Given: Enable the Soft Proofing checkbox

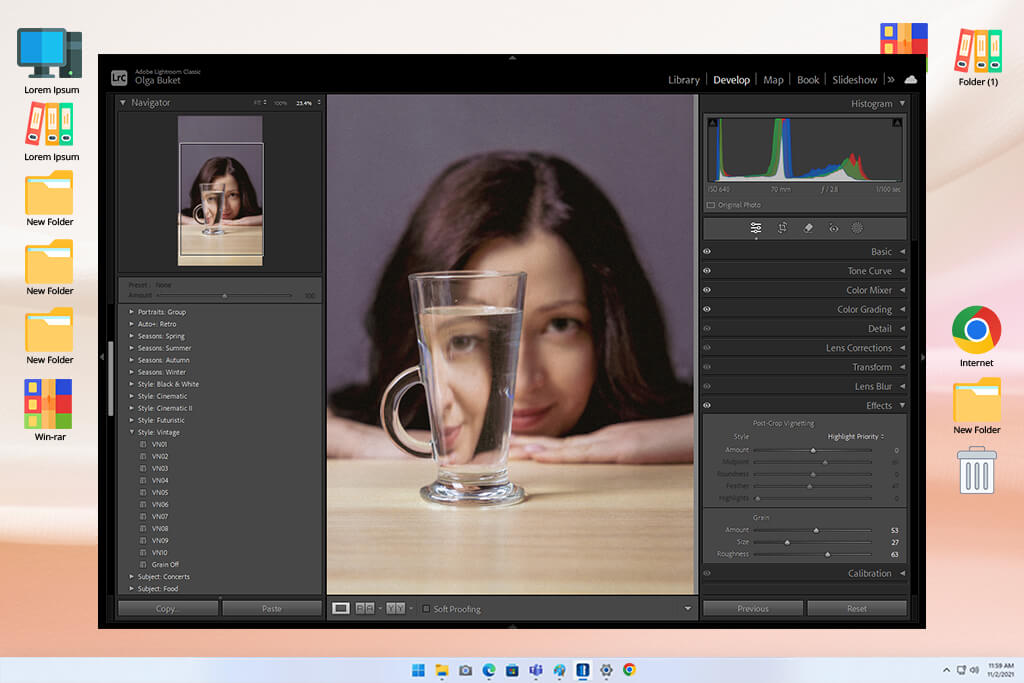Looking at the screenshot, I should point(426,609).
